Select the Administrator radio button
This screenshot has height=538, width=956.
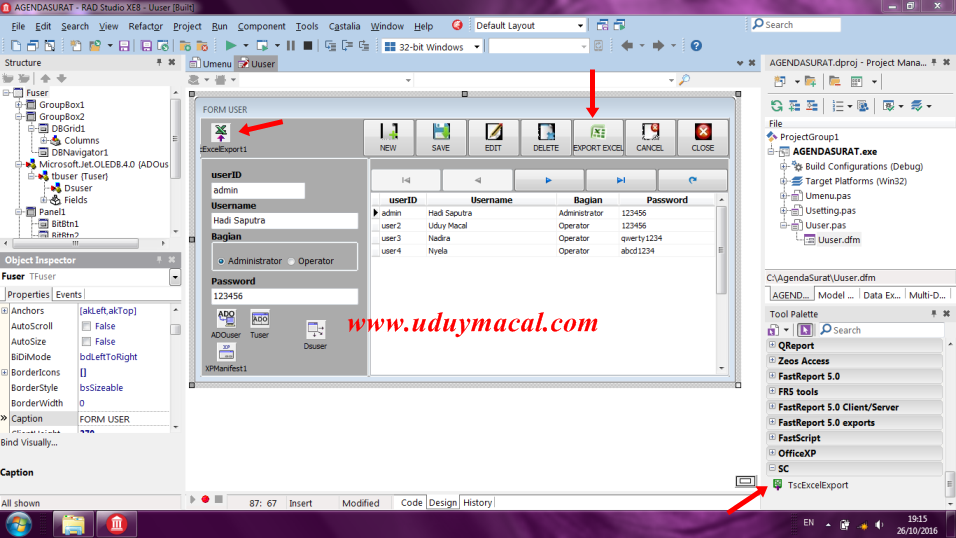[221, 261]
